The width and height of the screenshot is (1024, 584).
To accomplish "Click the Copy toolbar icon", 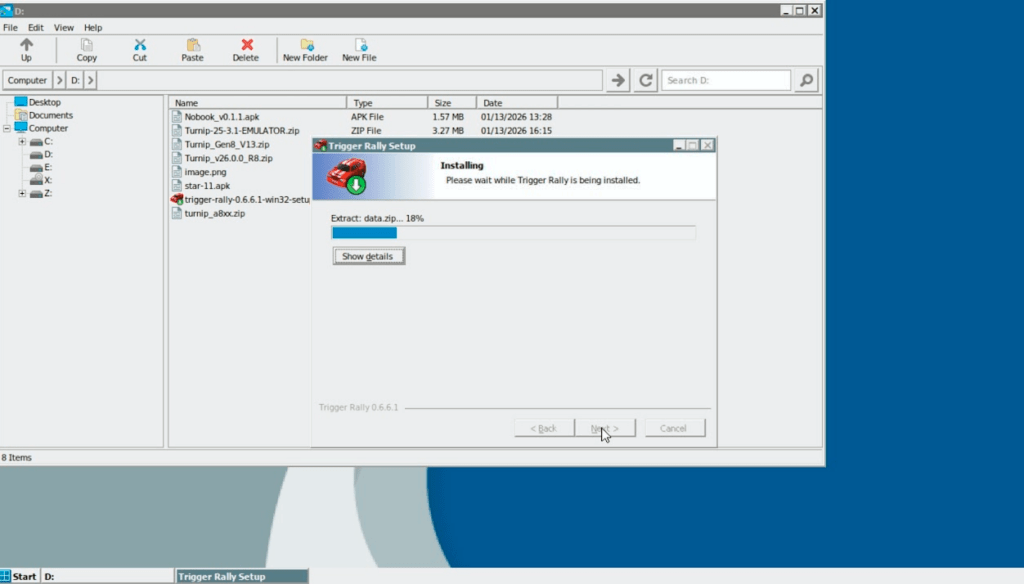I will click(x=87, y=45).
